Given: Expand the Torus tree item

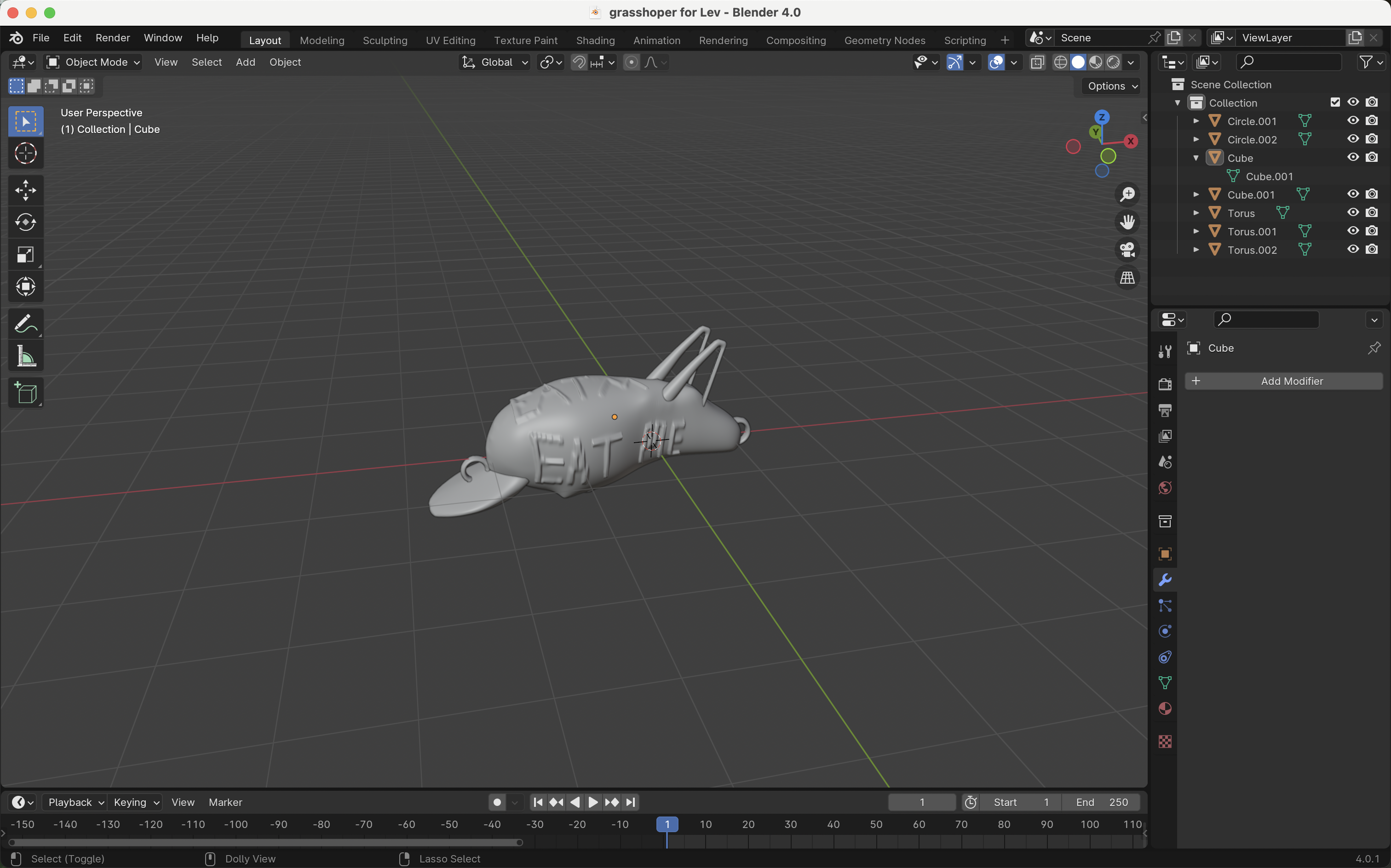Looking at the screenshot, I should (1196, 213).
